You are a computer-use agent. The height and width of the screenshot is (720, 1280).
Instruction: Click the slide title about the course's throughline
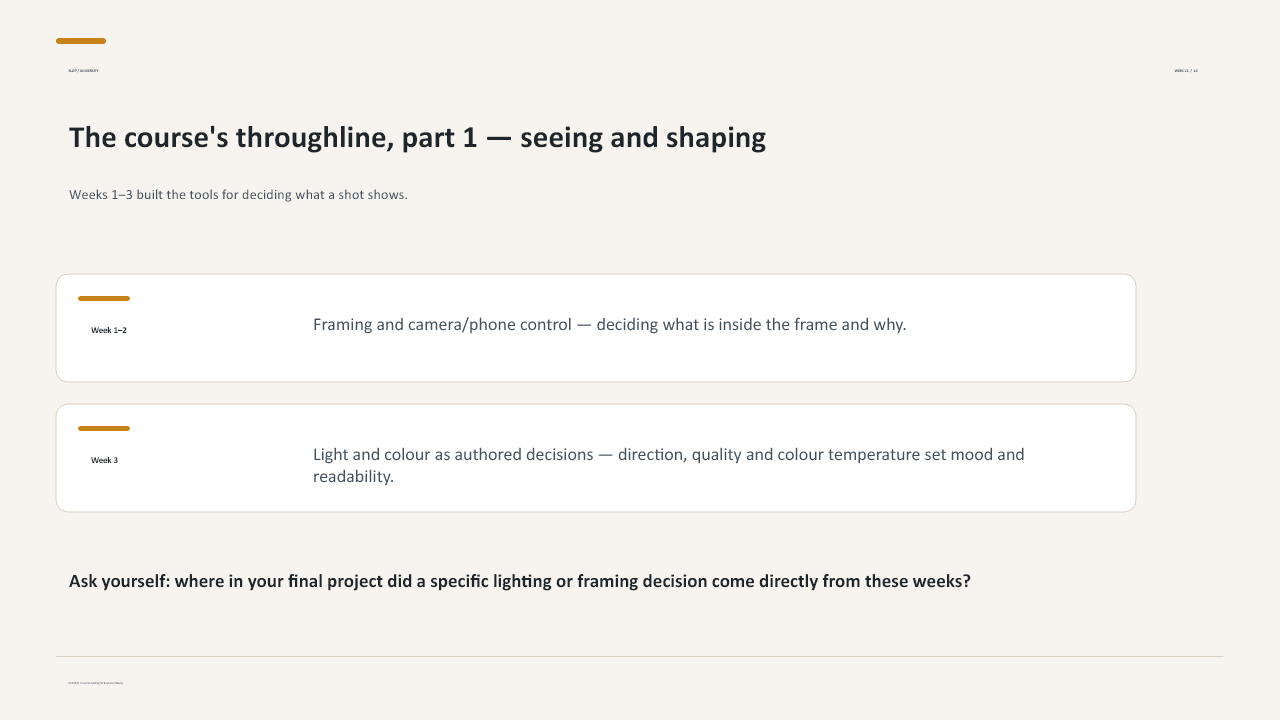coord(417,137)
